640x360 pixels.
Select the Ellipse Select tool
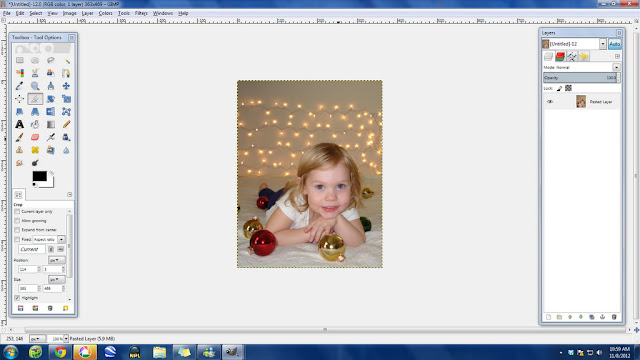35,60
